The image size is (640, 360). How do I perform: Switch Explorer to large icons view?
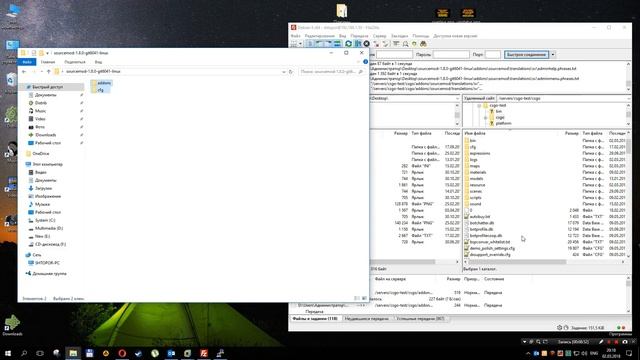coord(364,298)
